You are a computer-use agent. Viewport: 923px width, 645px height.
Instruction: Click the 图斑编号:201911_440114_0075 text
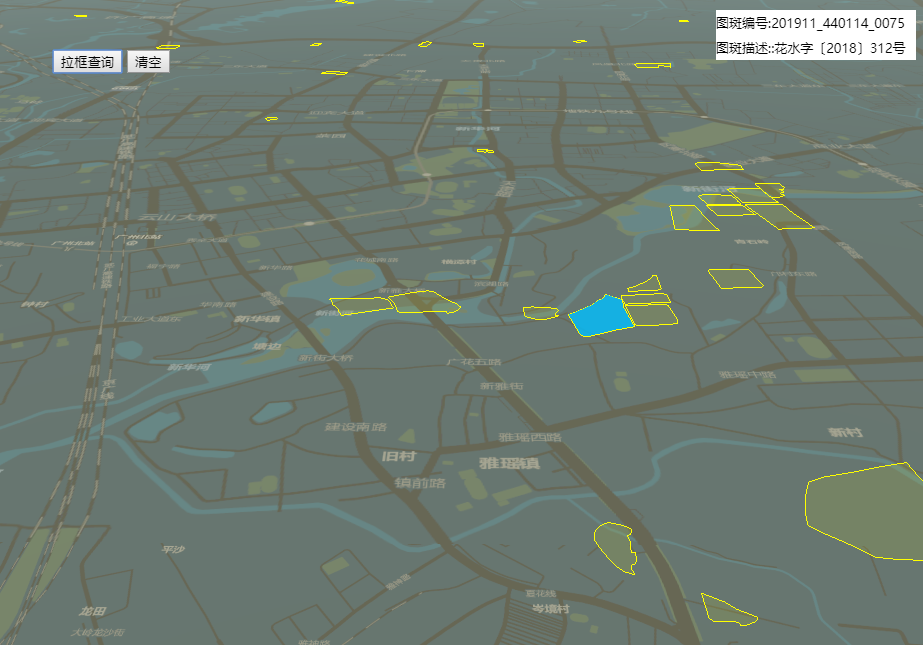click(810, 23)
